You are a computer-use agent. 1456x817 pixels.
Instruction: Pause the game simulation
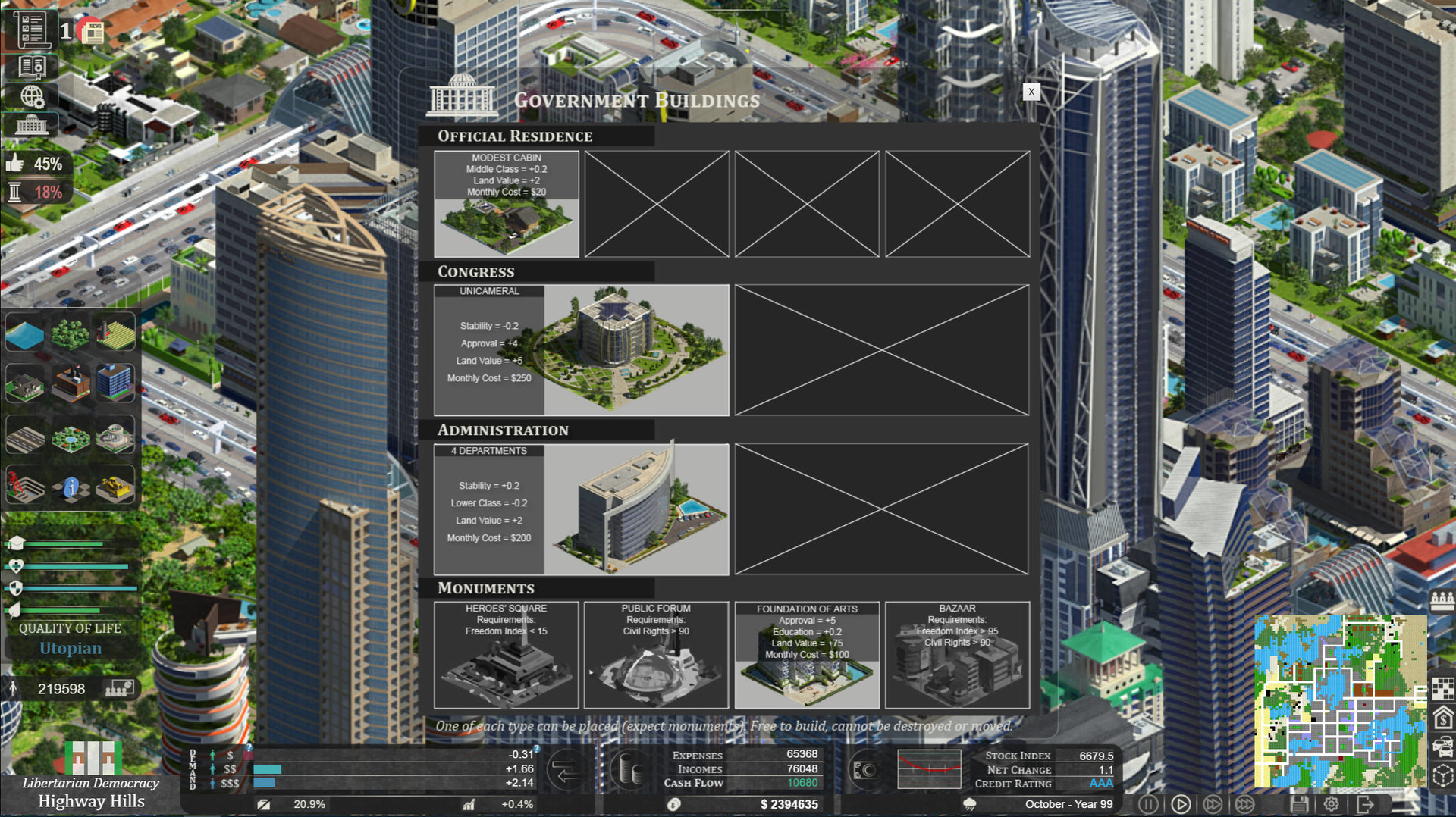(x=1148, y=803)
